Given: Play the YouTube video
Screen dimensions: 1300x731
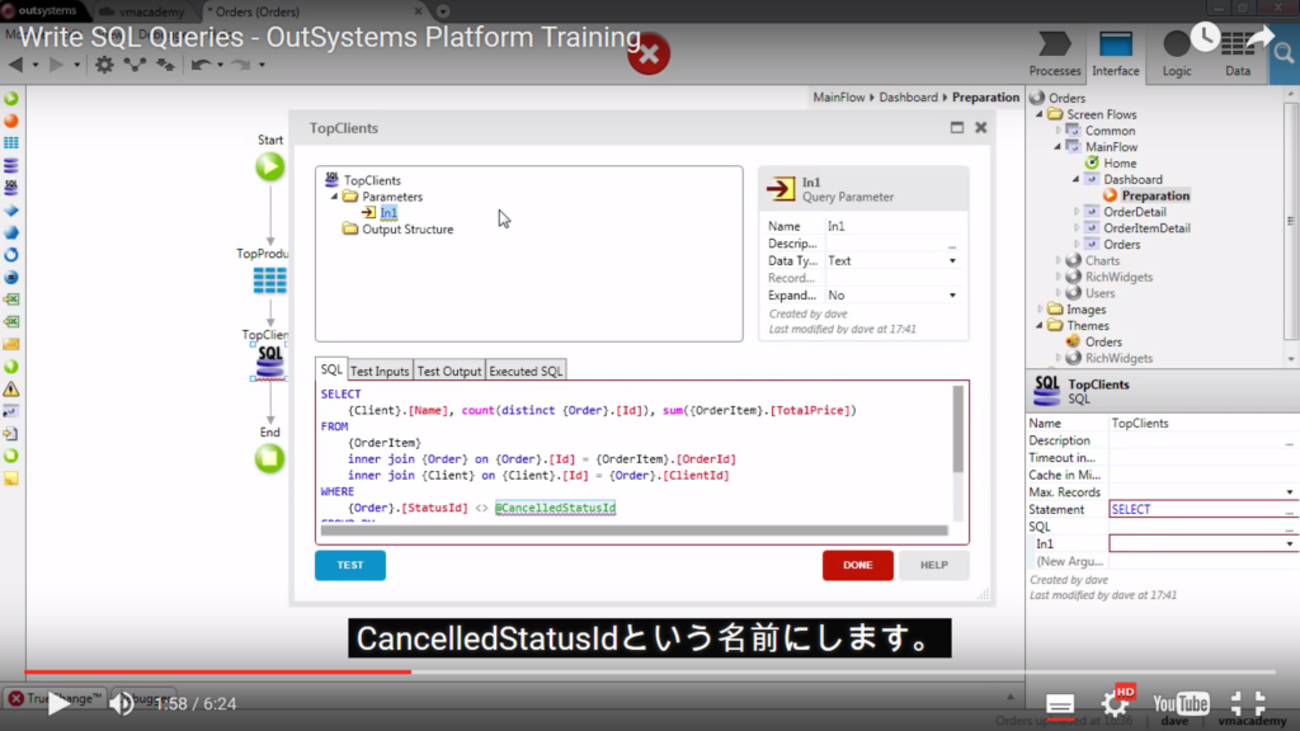Looking at the screenshot, I should tap(59, 703).
